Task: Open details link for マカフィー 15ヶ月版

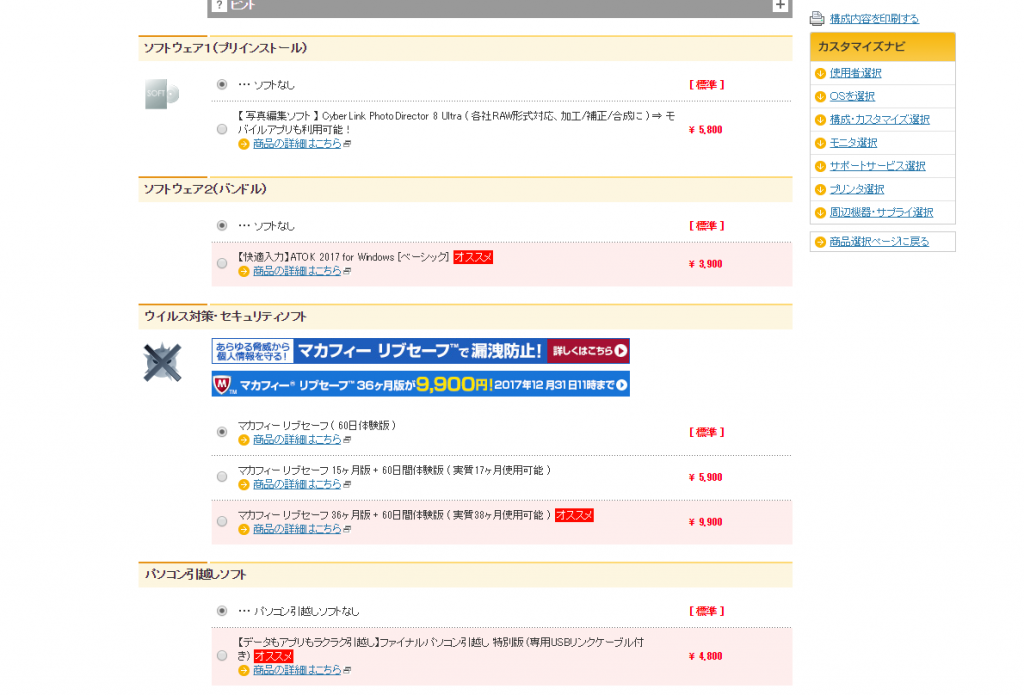Action: 297,484
